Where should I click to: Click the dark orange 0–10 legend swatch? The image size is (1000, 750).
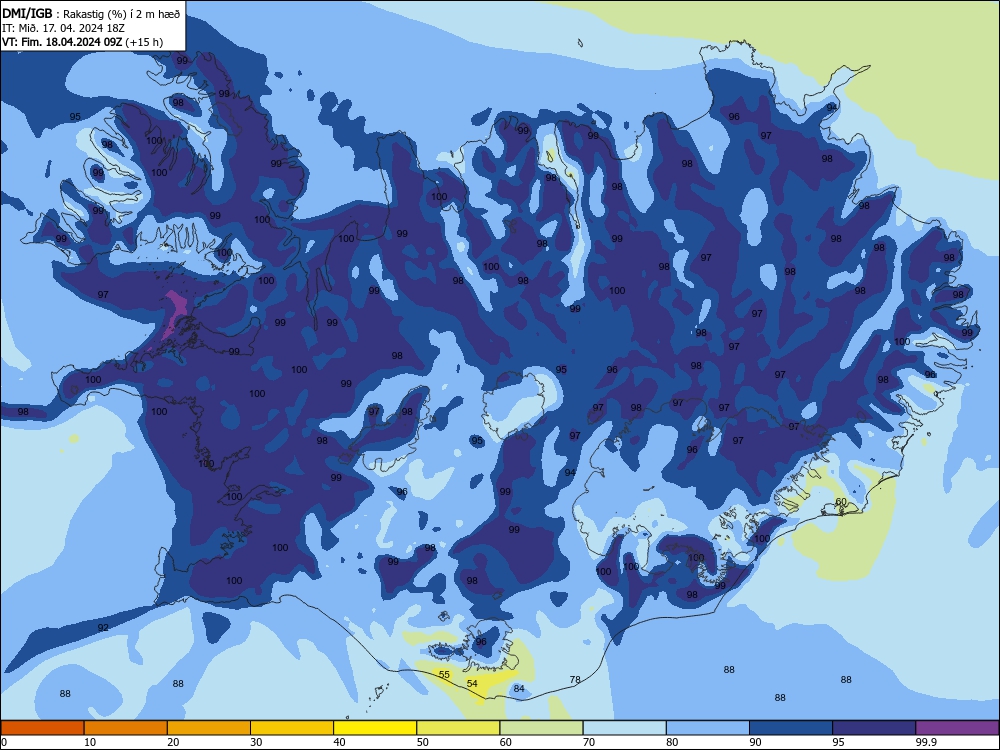click(x=42, y=728)
